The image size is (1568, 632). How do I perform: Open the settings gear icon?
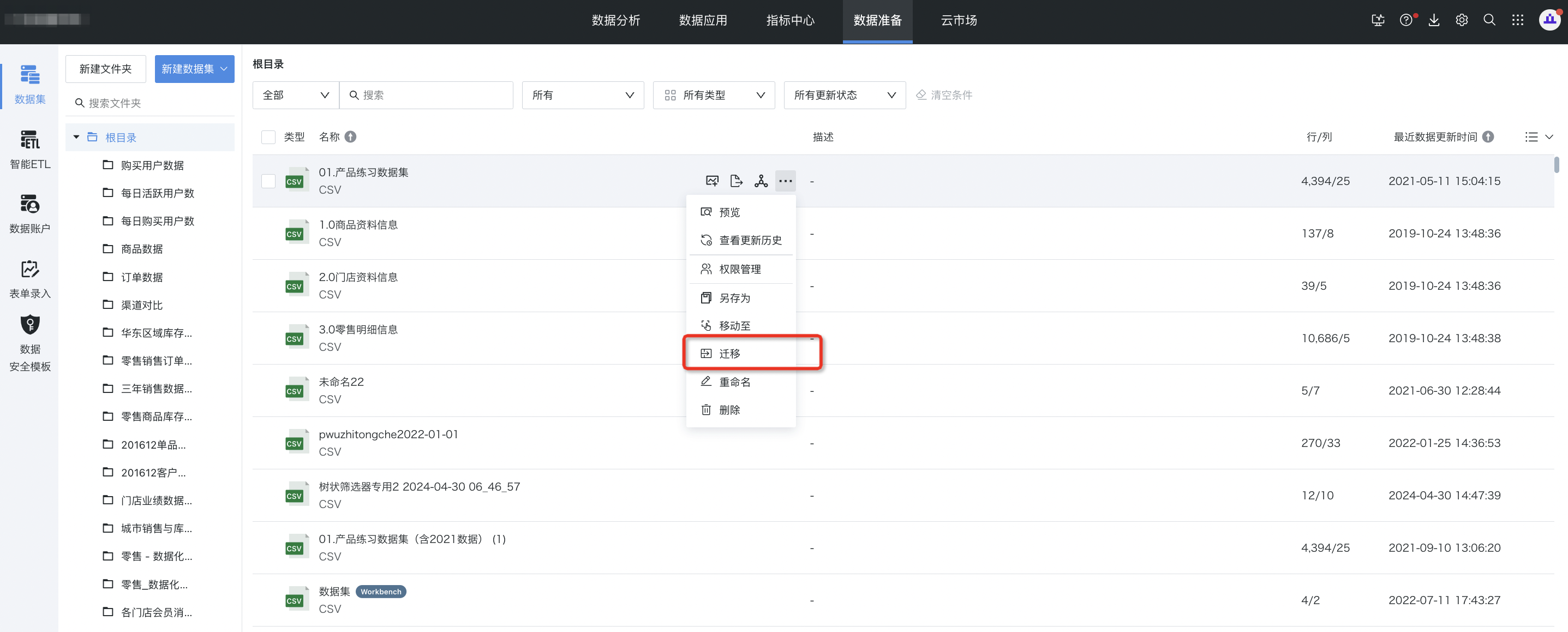[x=1462, y=20]
